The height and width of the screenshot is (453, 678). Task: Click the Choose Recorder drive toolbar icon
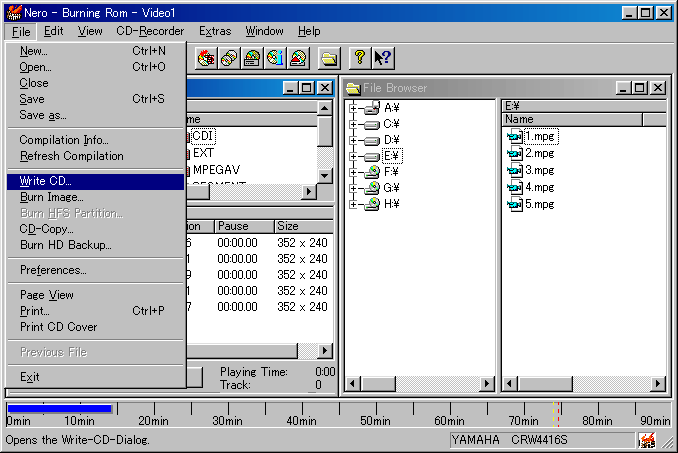coord(252,58)
